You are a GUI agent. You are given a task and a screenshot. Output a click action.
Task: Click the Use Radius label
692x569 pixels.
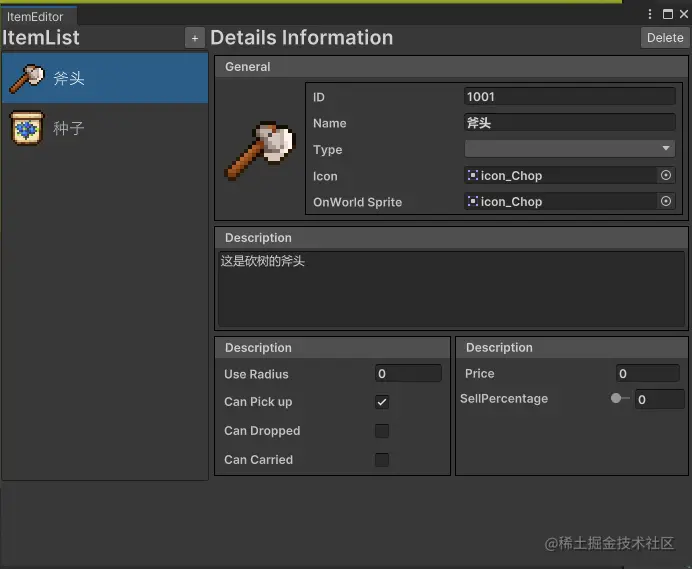tap(256, 374)
